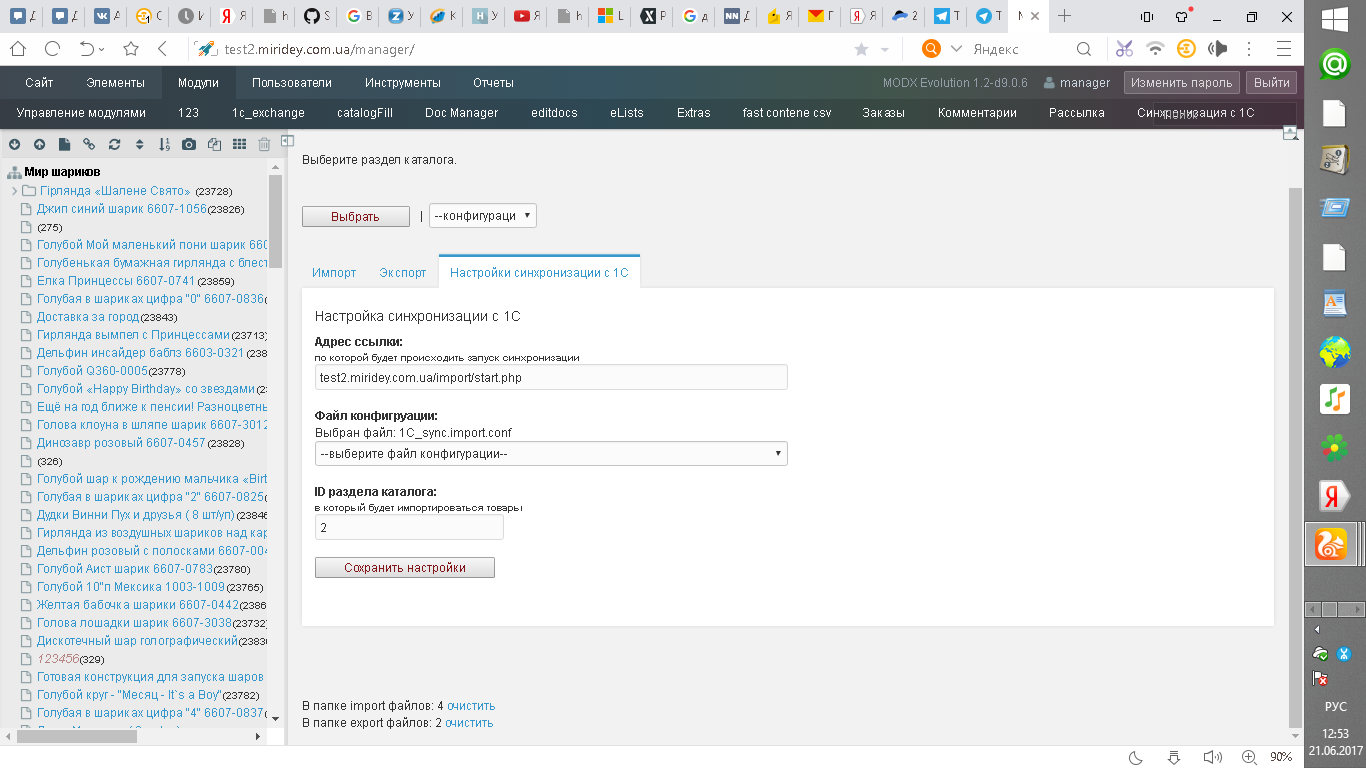This screenshot has width=1366, height=768.
Task: Click the camera icon in the tree toolbar
Action: click(x=190, y=145)
